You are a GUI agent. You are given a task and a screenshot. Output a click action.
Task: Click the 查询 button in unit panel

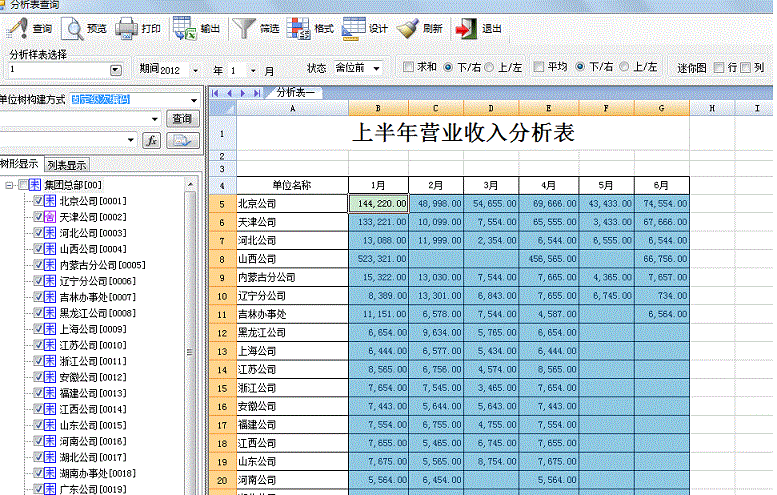tap(182, 119)
